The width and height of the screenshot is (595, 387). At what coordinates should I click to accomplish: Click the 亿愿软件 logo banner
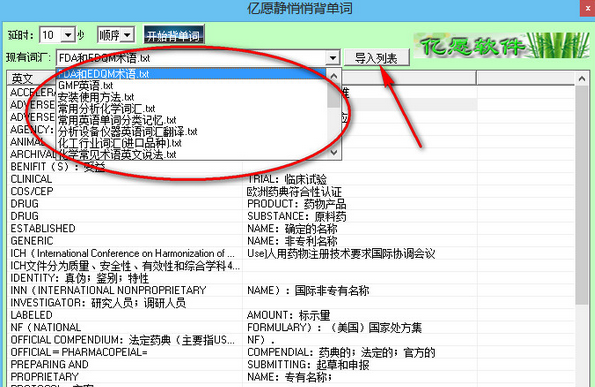pos(502,46)
